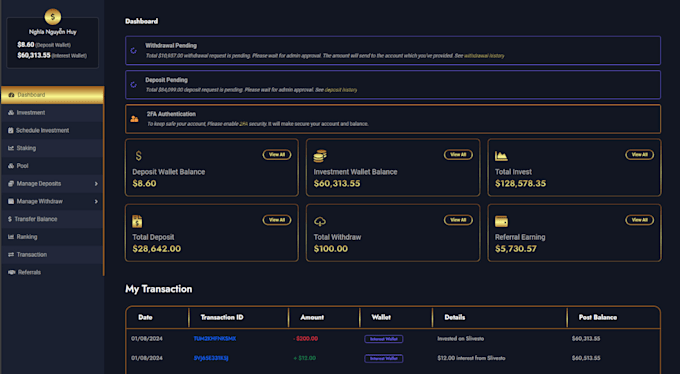The height and width of the screenshot is (374, 680).
Task: Open the Transaction menu item
Action: tap(52, 255)
